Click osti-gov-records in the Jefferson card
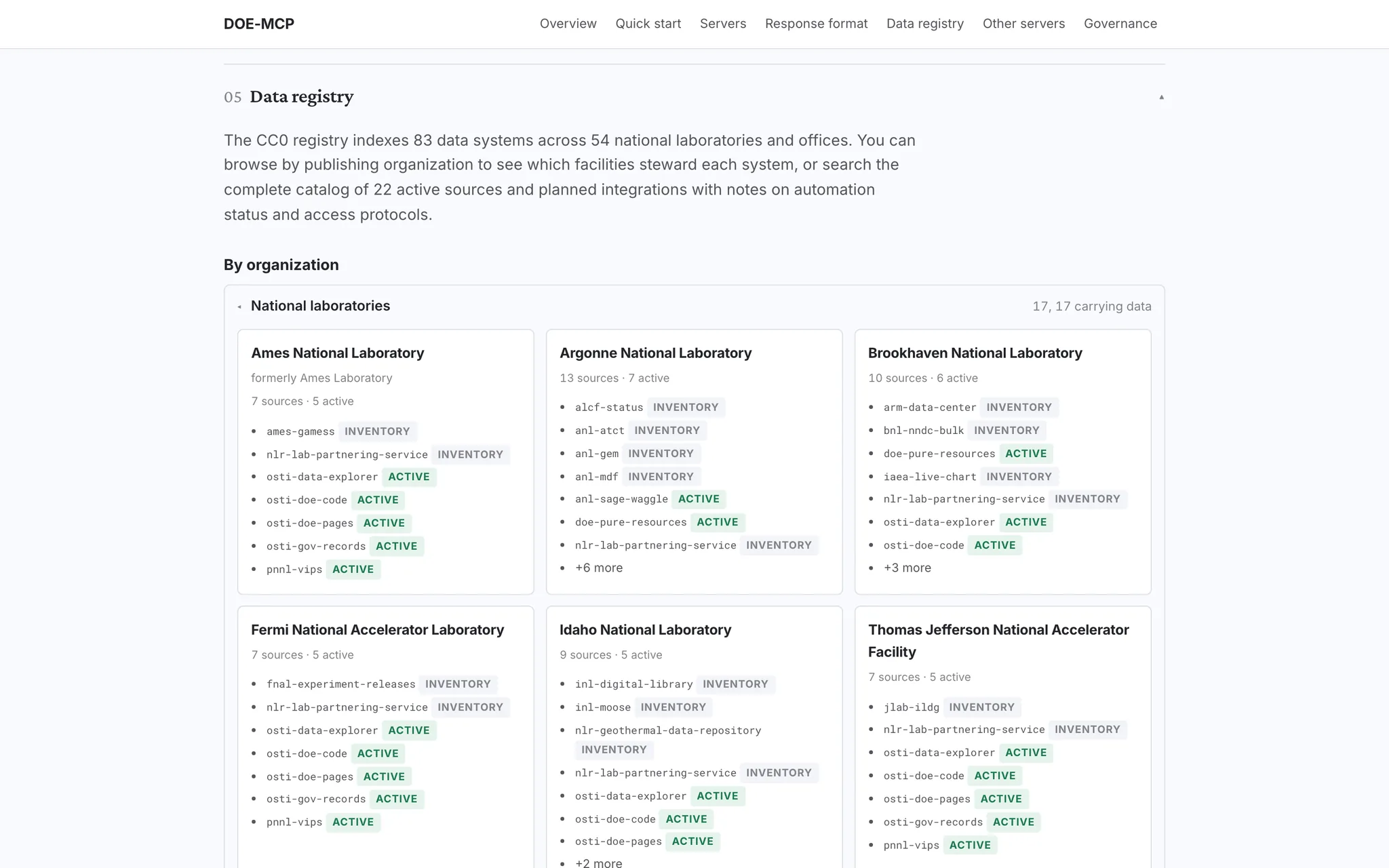This screenshot has width=1389, height=868. pos(933,823)
